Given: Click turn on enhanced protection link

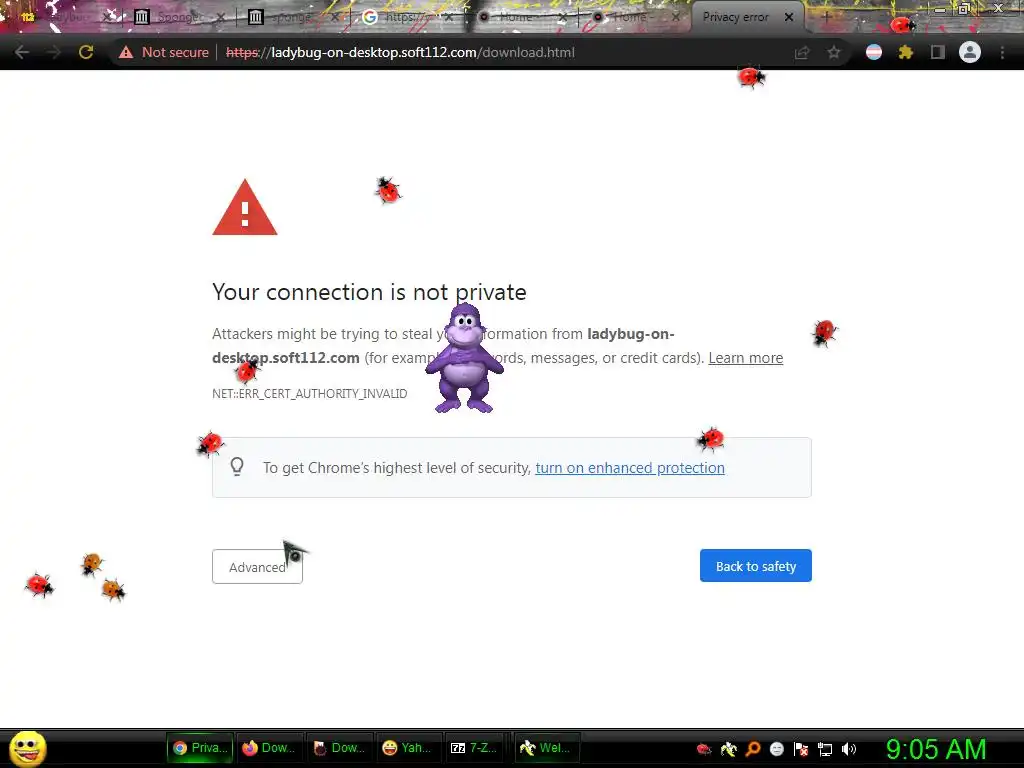Looking at the screenshot, I should click(630, 468).
